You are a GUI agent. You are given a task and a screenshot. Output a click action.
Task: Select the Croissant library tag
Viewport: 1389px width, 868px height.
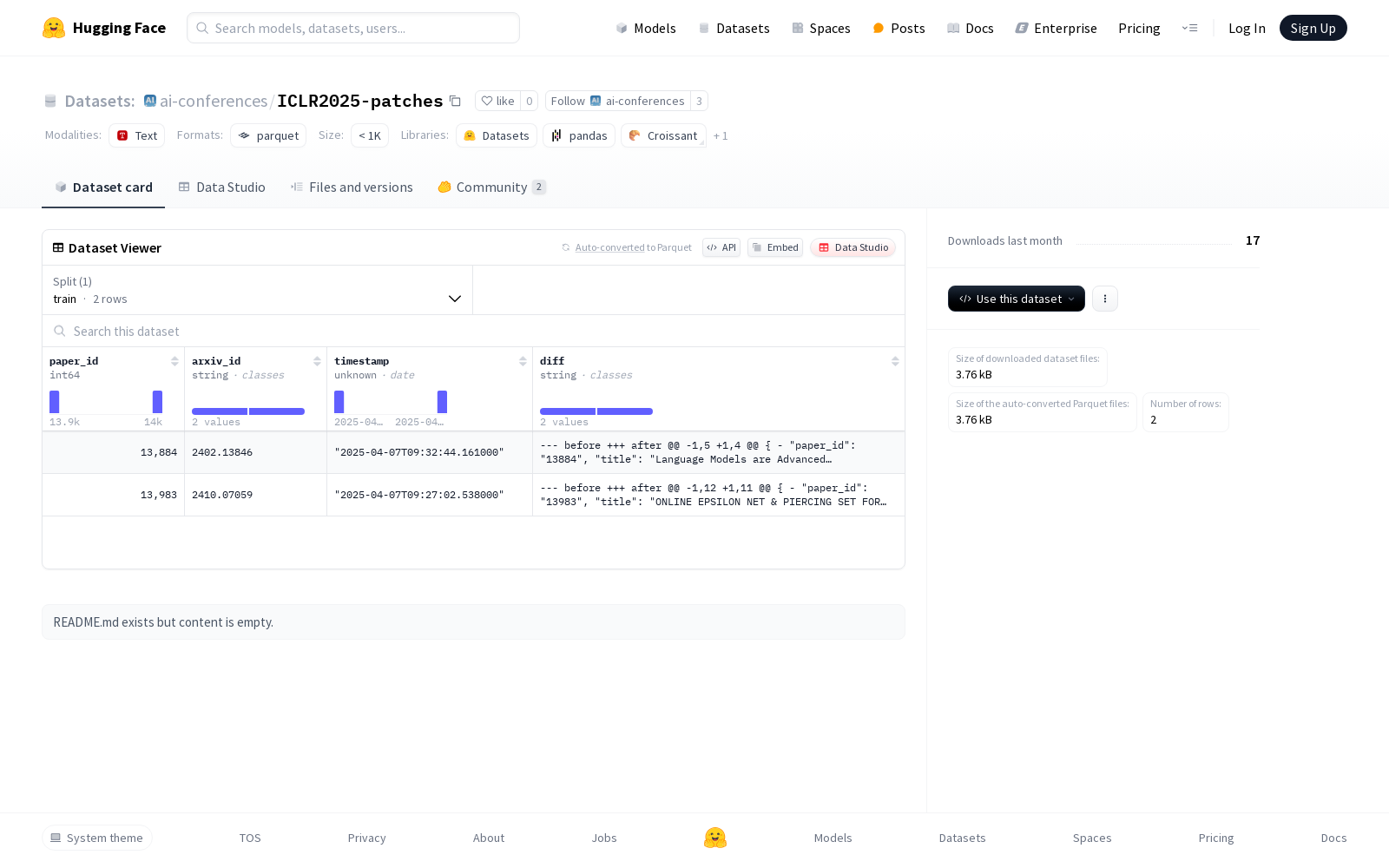pos(663,135)
